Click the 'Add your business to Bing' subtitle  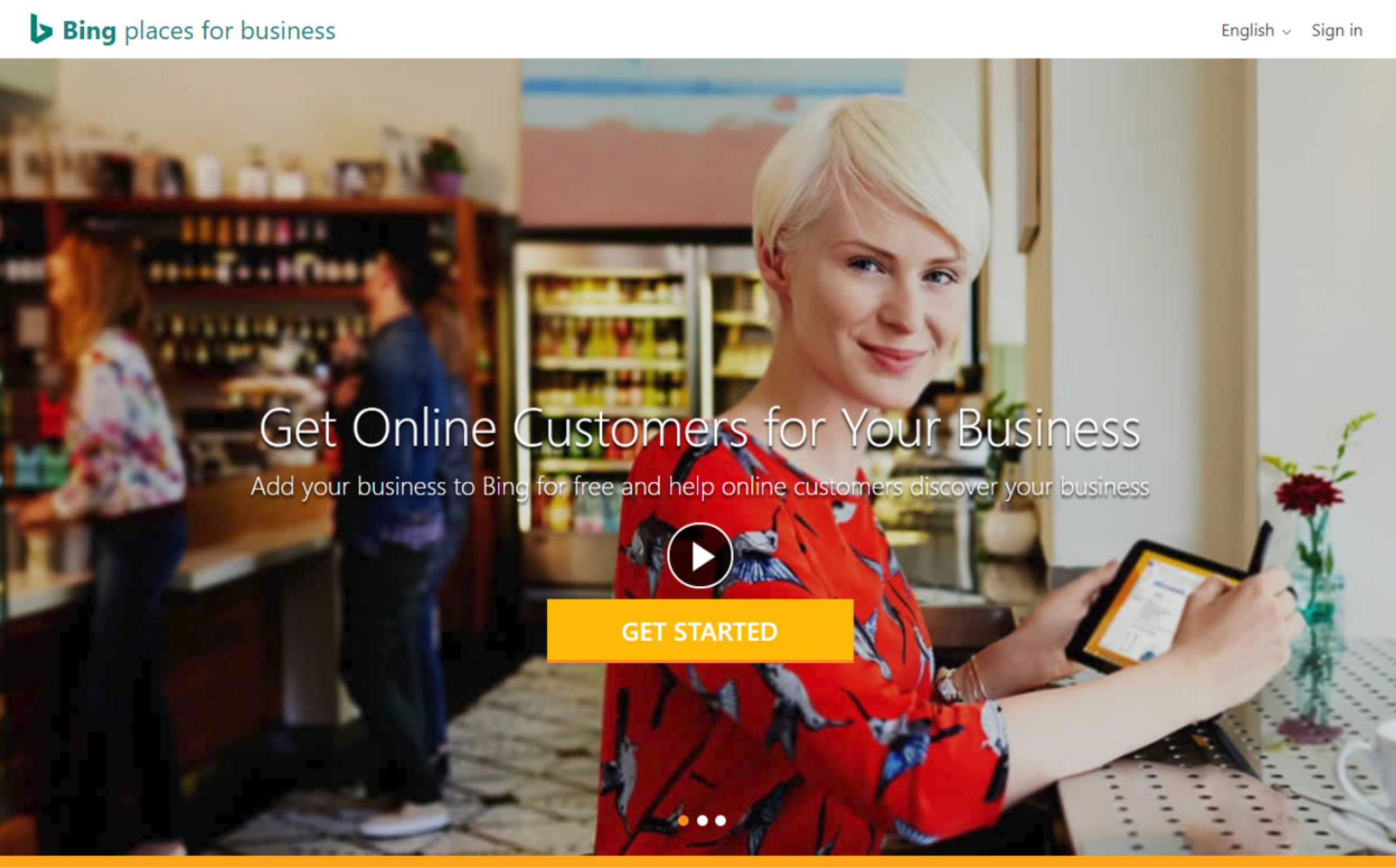[699, 487]
